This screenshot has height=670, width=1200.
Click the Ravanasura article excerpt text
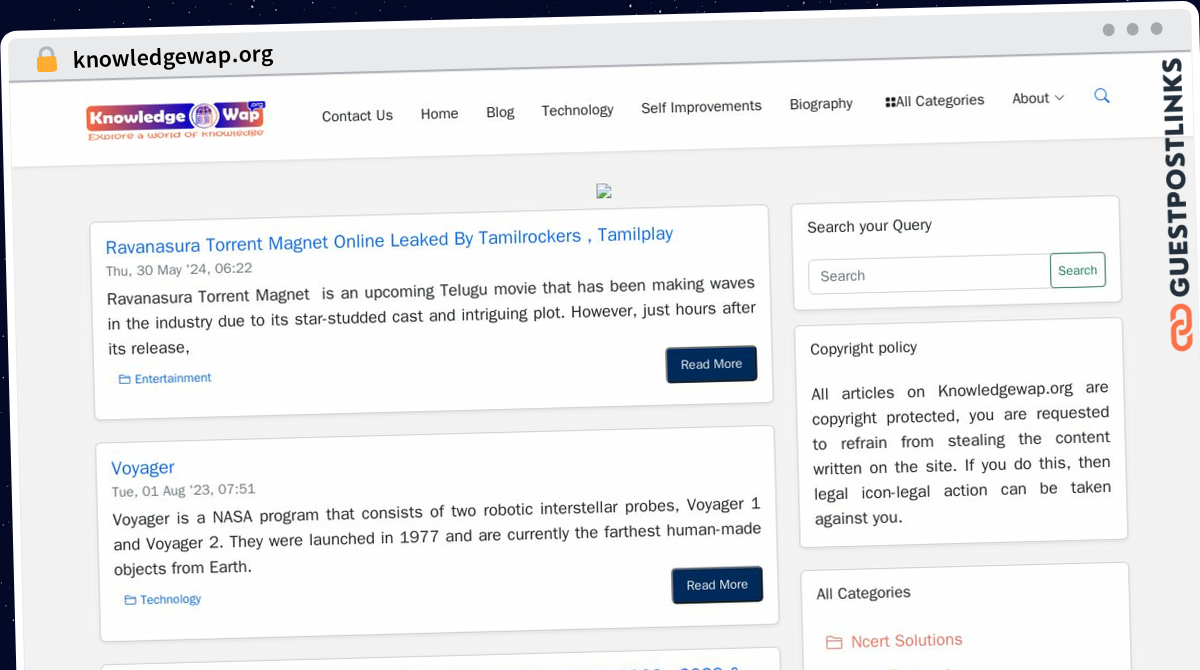click(x=431, y=316)
